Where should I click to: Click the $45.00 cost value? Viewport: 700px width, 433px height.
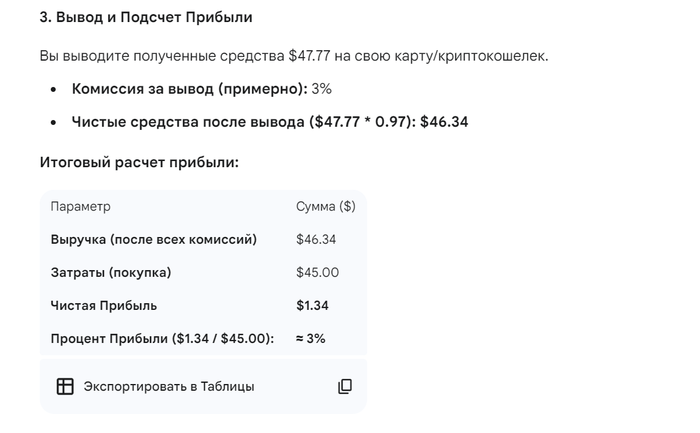(x=317, y=273)
